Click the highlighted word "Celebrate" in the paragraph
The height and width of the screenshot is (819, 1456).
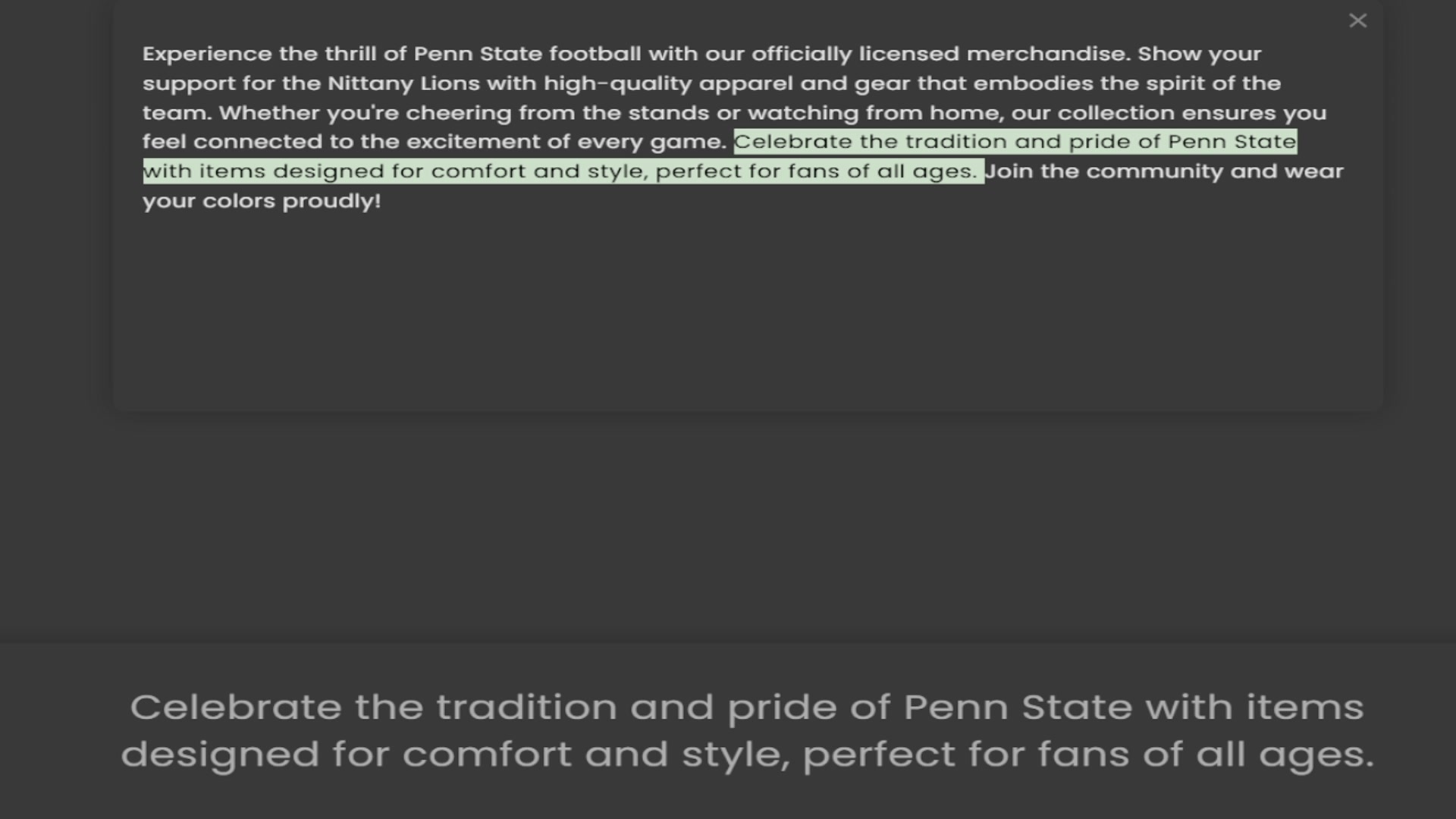792,142
